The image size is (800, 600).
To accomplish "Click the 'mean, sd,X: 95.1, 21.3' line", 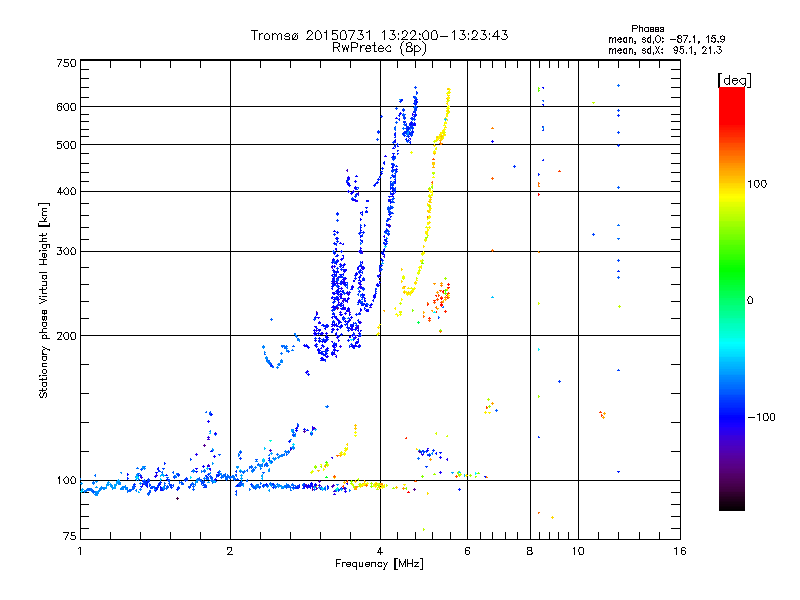I will coord(665,50).
